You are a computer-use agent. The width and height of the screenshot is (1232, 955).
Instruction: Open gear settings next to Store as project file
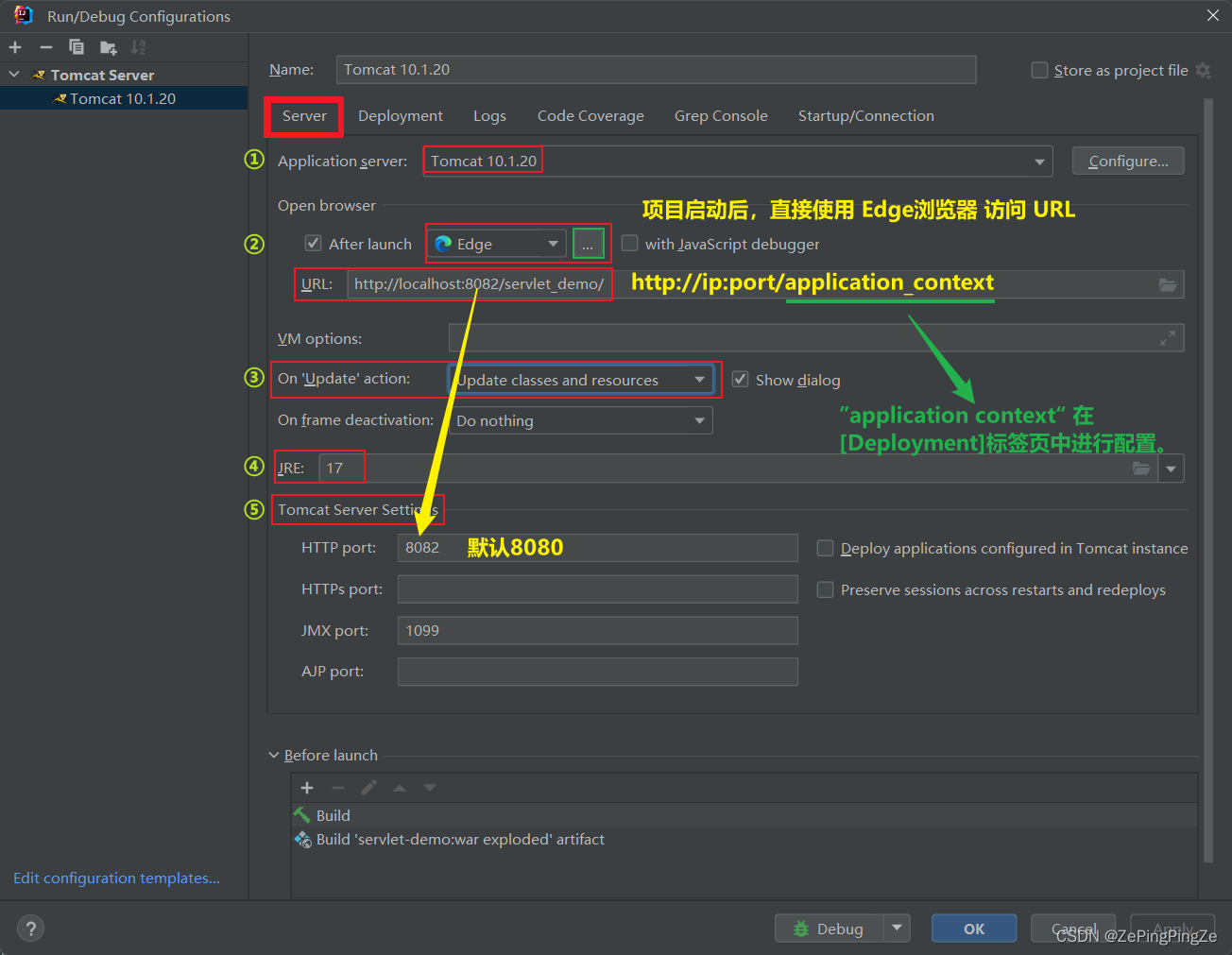point(1203,70)
